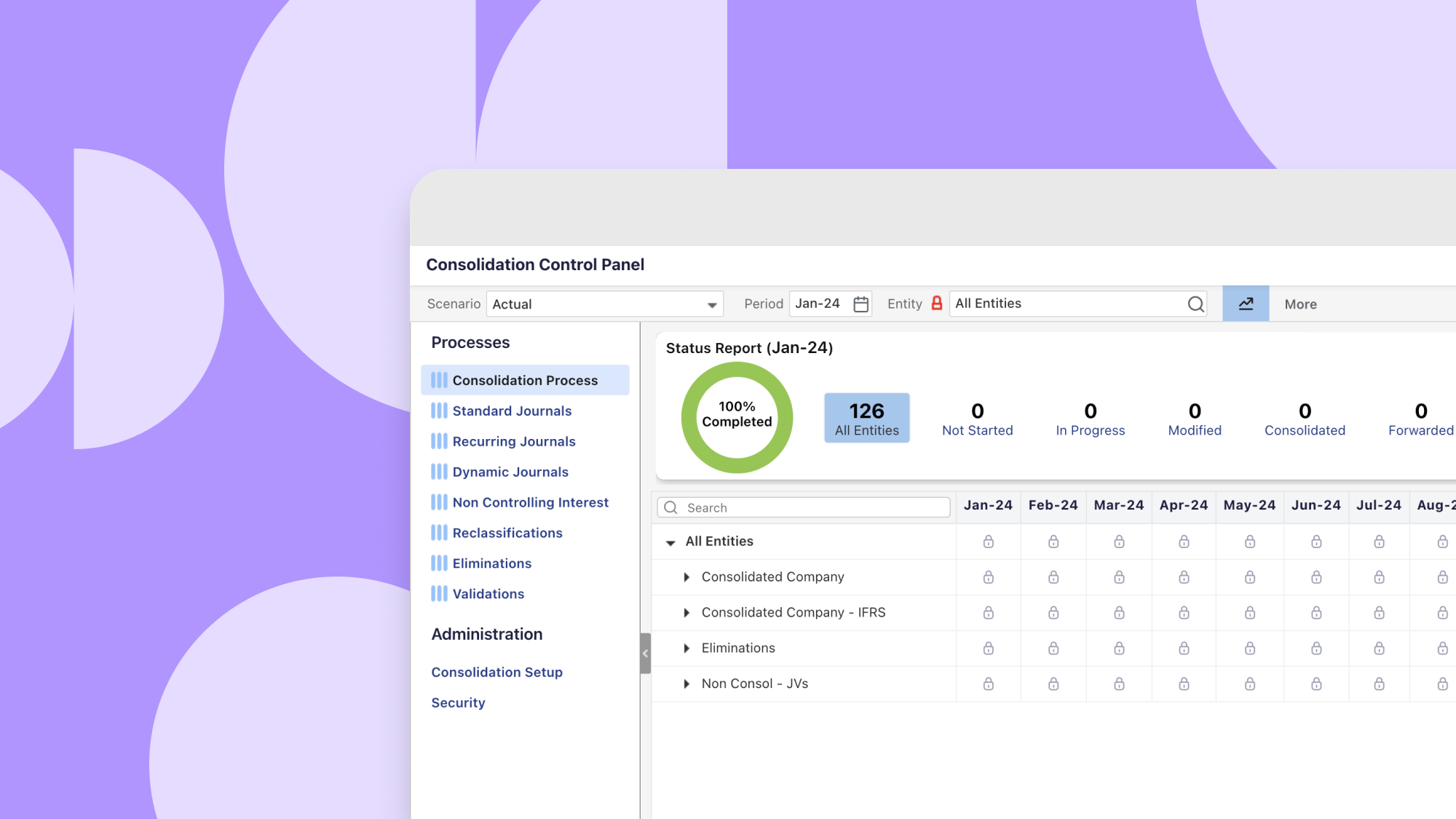Select the Recurring Journals process icon
Viewport: 1456px width, 819px height.
pyautogui.click(x=440, y=441)
